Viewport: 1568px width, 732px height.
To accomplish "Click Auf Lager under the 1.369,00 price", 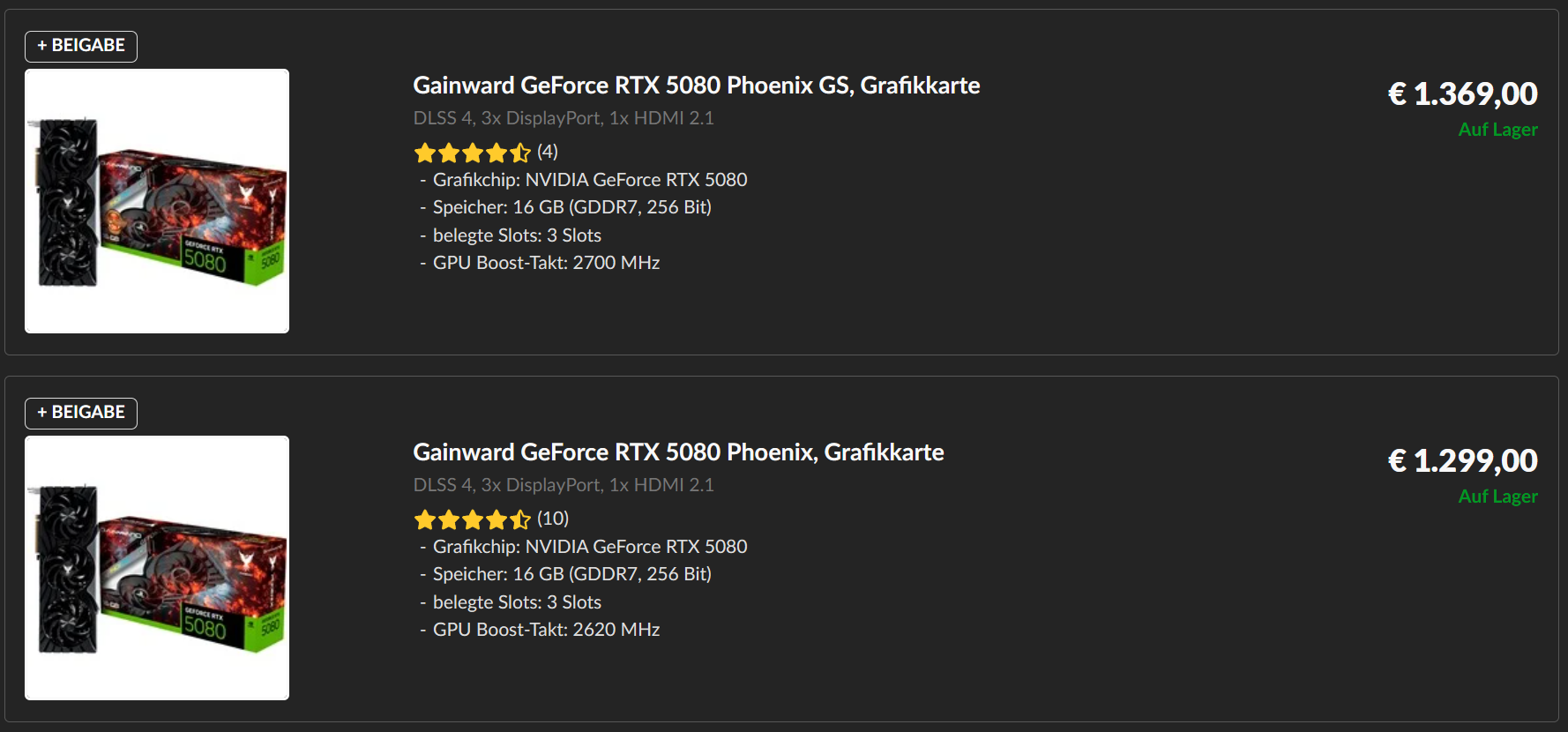I will pyautogui.click(x=1497, y=130).
